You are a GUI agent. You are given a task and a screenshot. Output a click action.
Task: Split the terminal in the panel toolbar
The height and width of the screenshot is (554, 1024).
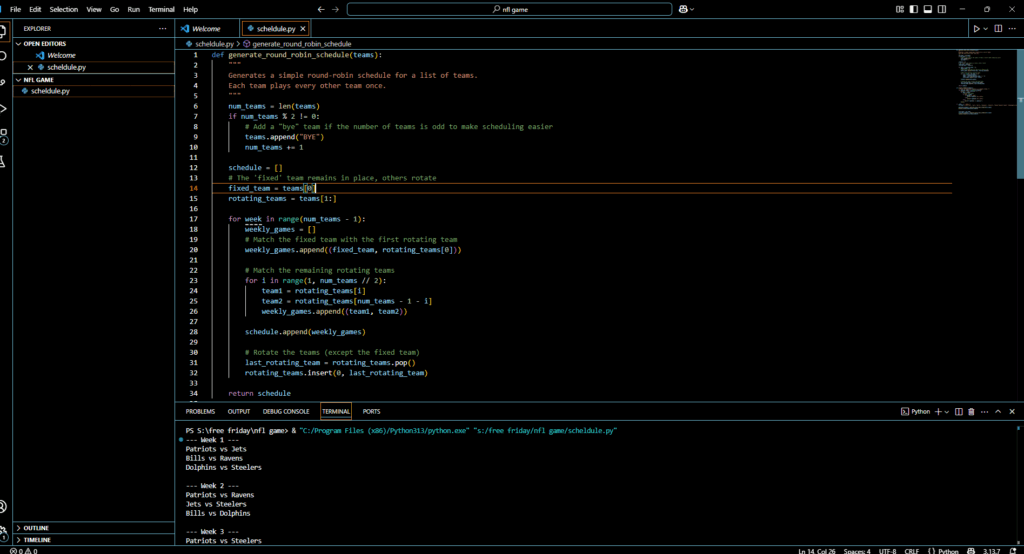point(958,411)
